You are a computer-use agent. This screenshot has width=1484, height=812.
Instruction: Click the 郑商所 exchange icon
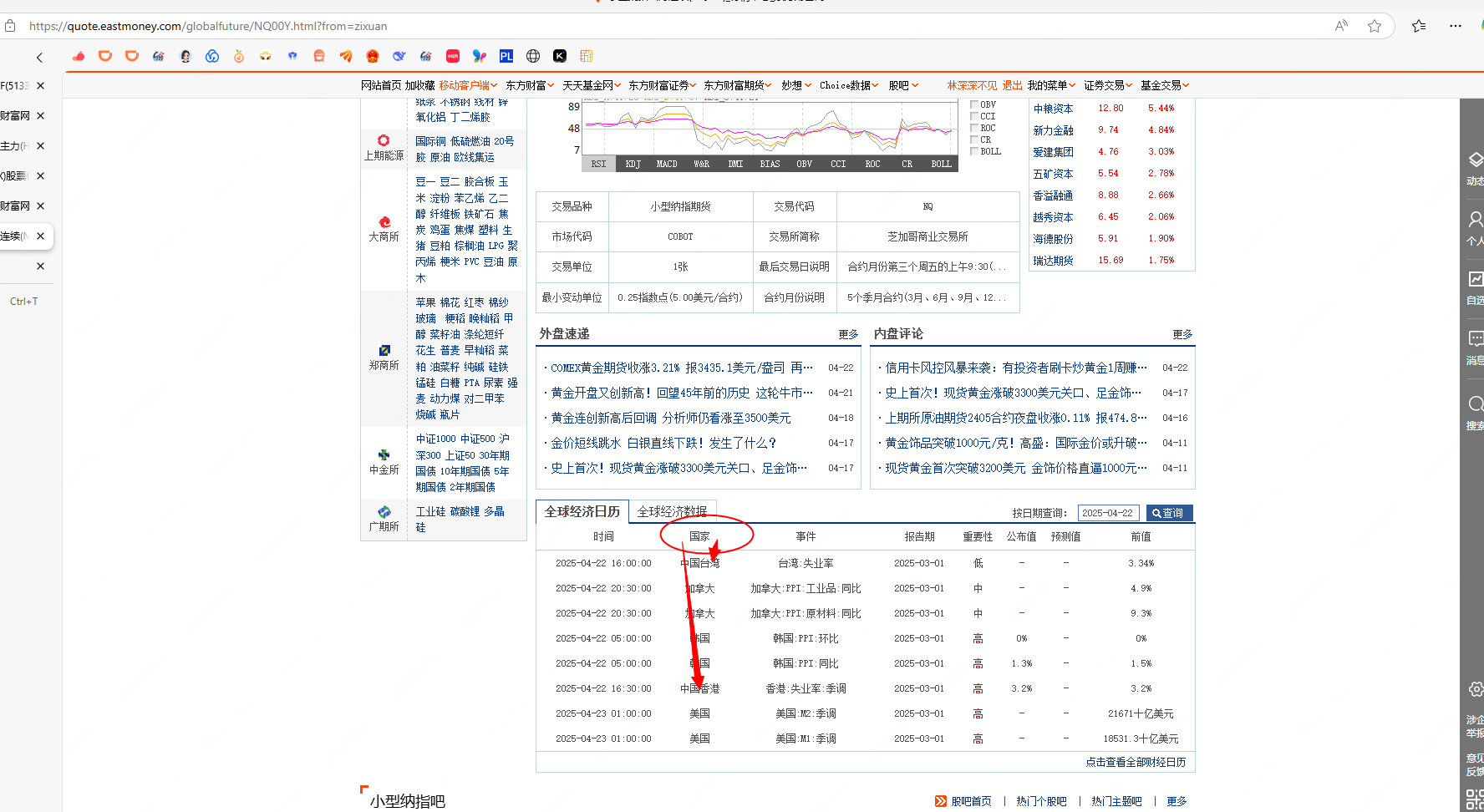pos(384,351)
